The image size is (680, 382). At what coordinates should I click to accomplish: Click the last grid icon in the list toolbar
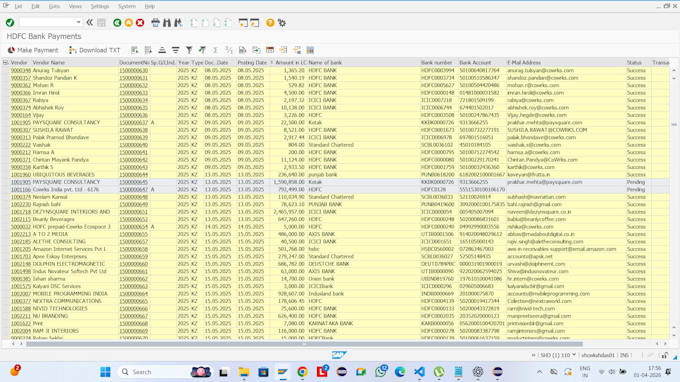click(310, 50)
